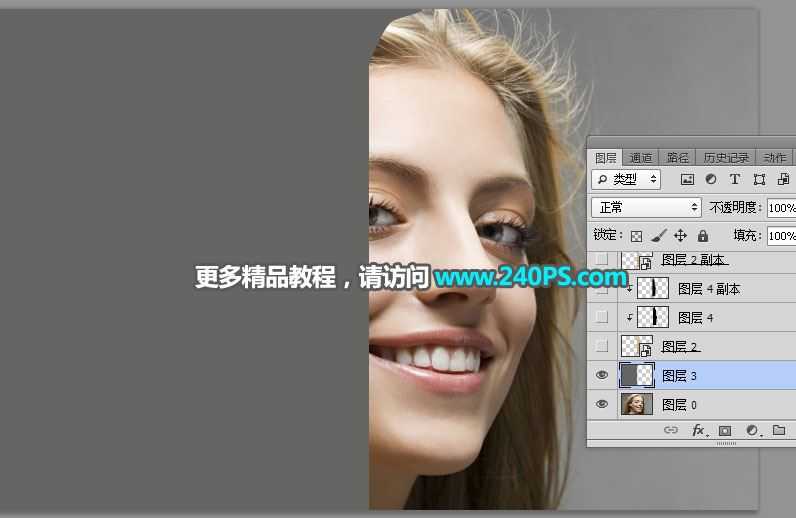The width and height of the screenshot is (796, 518).
Task: Show 图层 4 by clicking visibility box
Action: click(x=601, y=317)
